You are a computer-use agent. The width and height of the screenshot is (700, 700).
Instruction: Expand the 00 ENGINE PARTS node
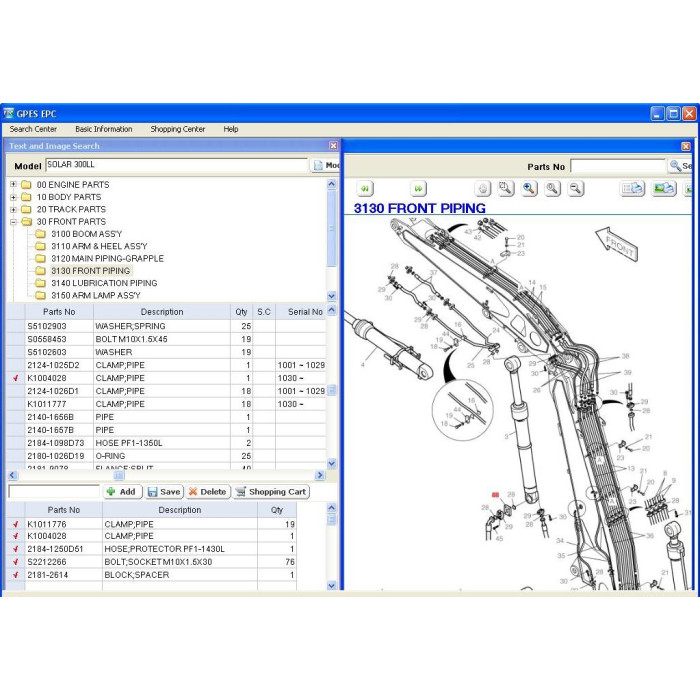13,184
